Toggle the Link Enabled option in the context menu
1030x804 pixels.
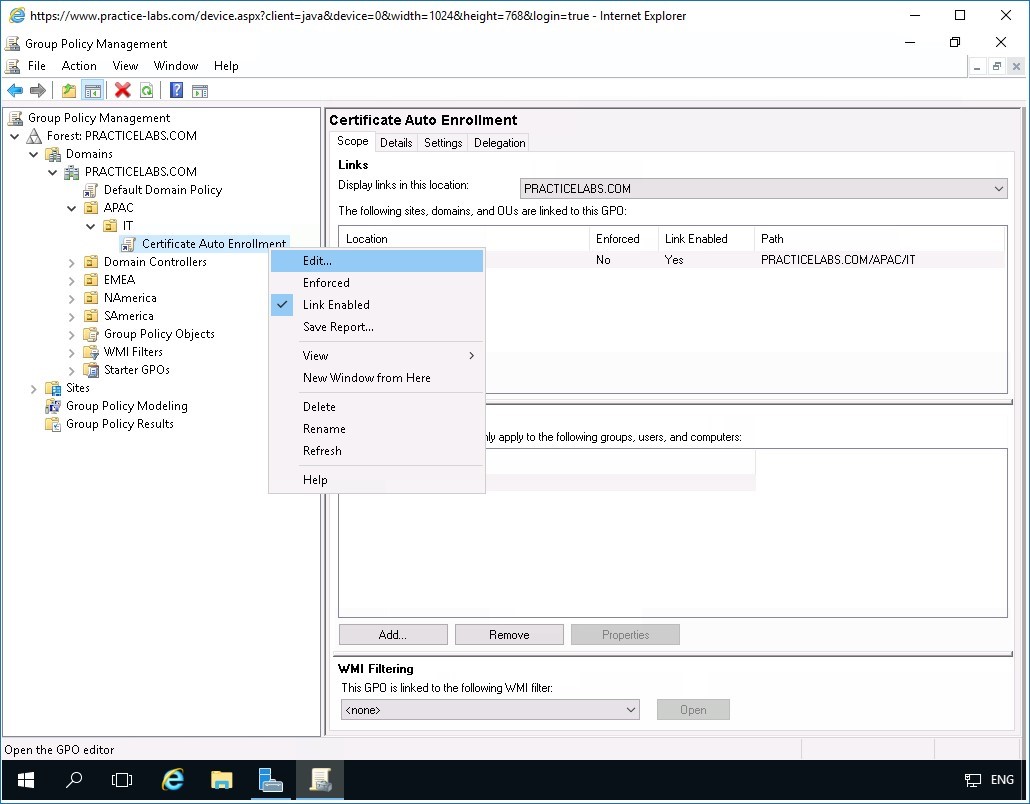click(x=334, y=305)
